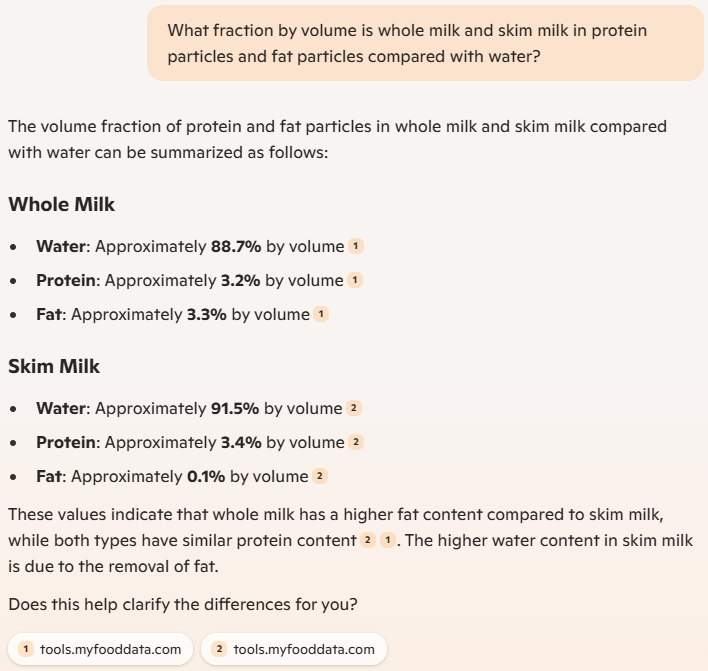The width and height of the screenshot is (708, 671).
Task: Click citation 1 in the summary paragraph
Action: 386,541
